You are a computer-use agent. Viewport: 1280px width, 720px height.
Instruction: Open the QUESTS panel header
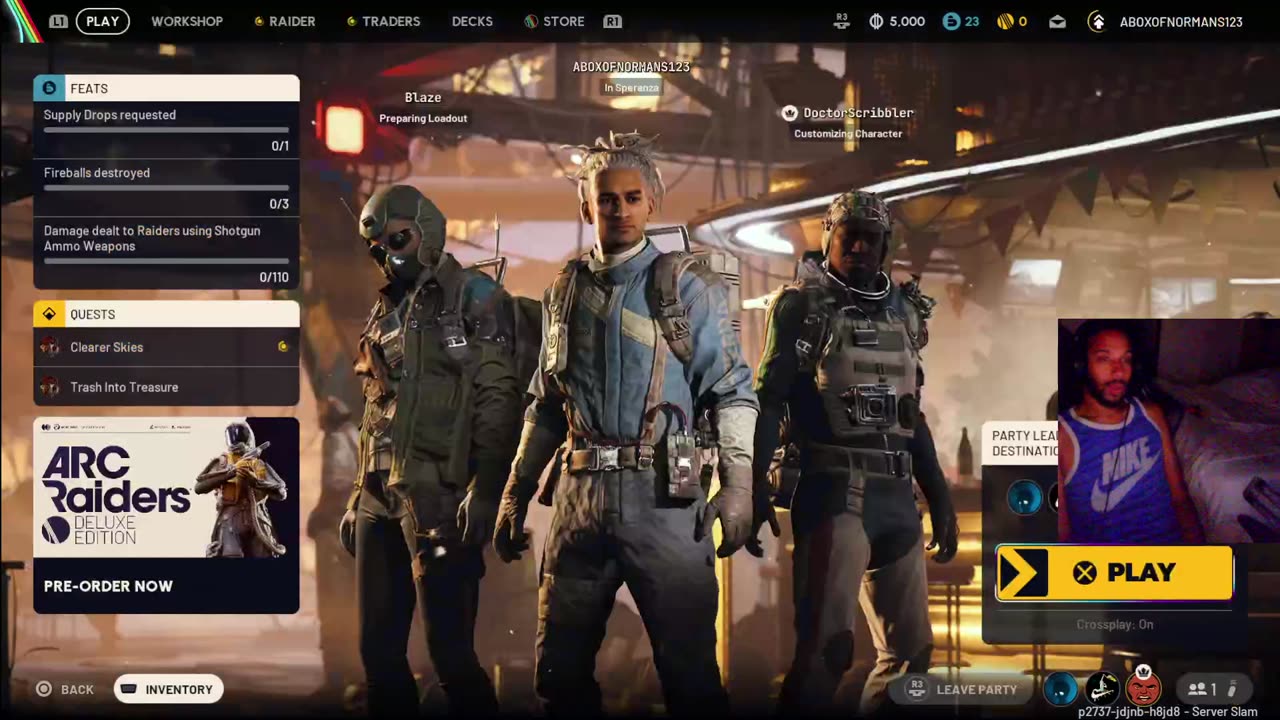coord(166,314)
